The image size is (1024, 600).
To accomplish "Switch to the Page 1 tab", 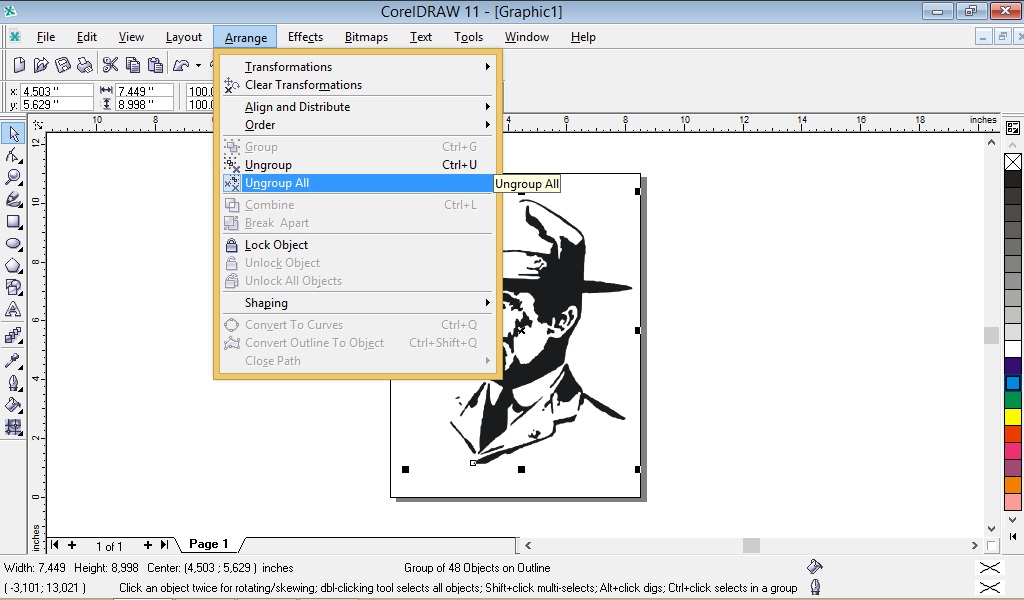I will [208, 544].
